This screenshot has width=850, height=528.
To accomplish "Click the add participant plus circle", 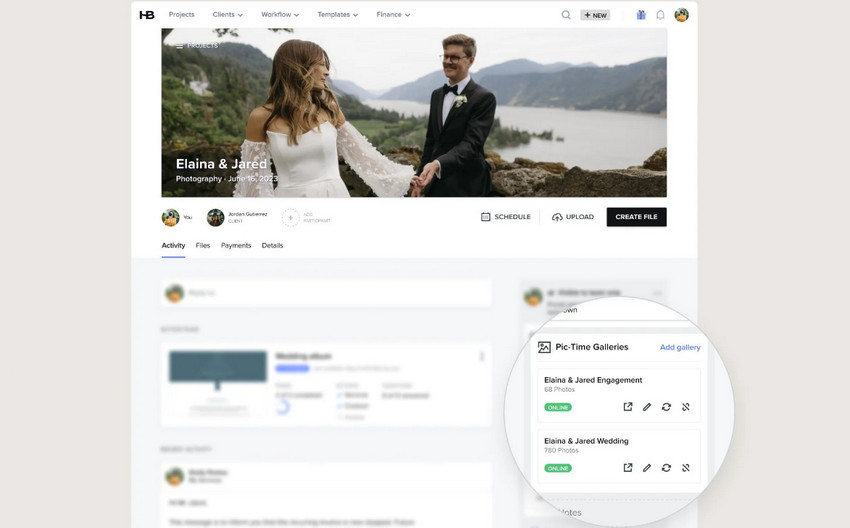I will point(290,217).
